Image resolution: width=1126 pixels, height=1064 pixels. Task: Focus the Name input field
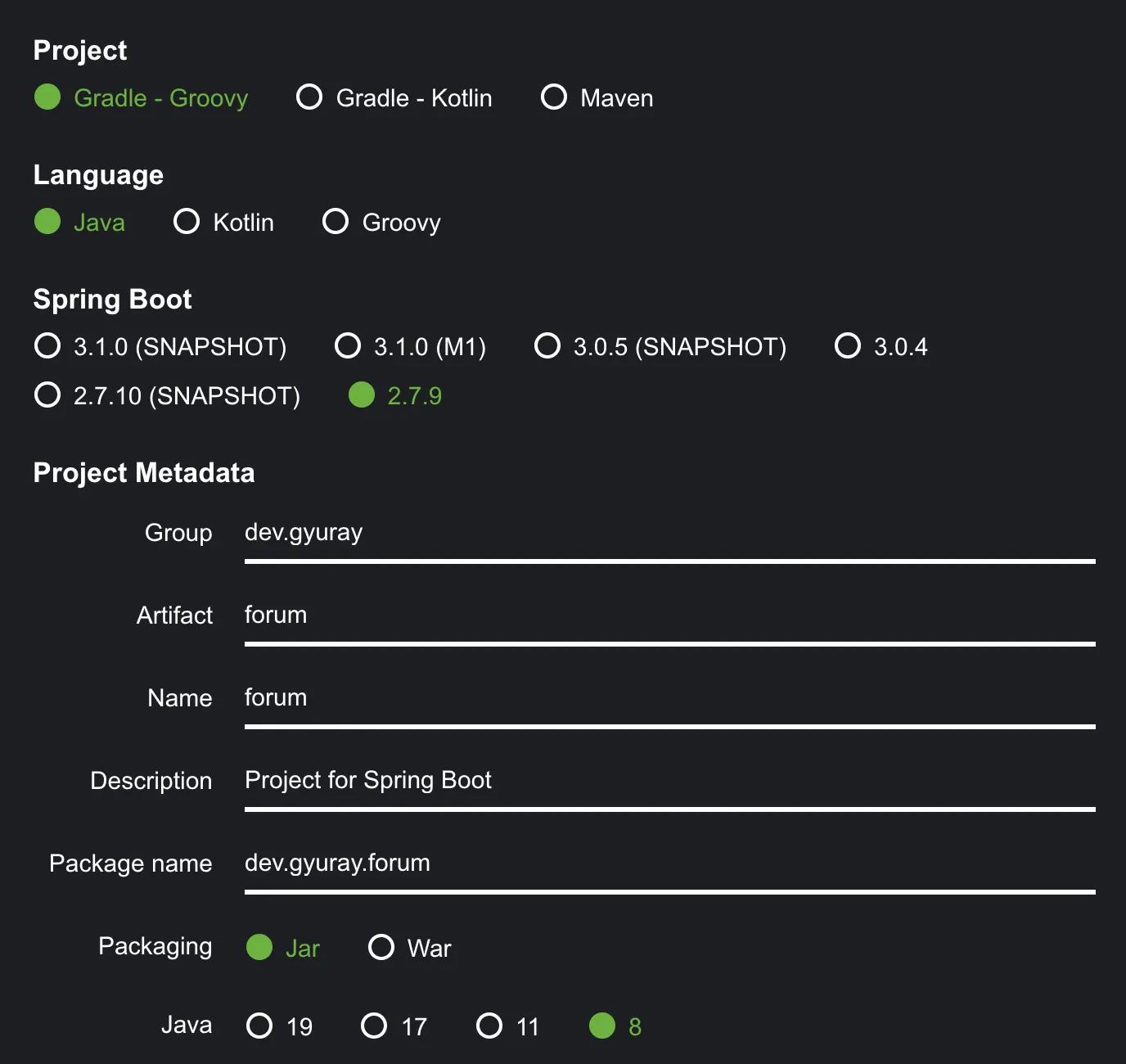(x=669, y=699)
